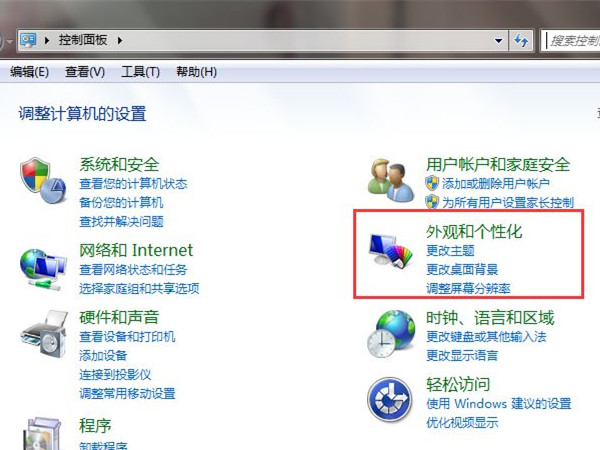Viewport: 600px width, 450px height.
Task: Click the 添加或删除用户帐户 link
Action: [496, 184]
